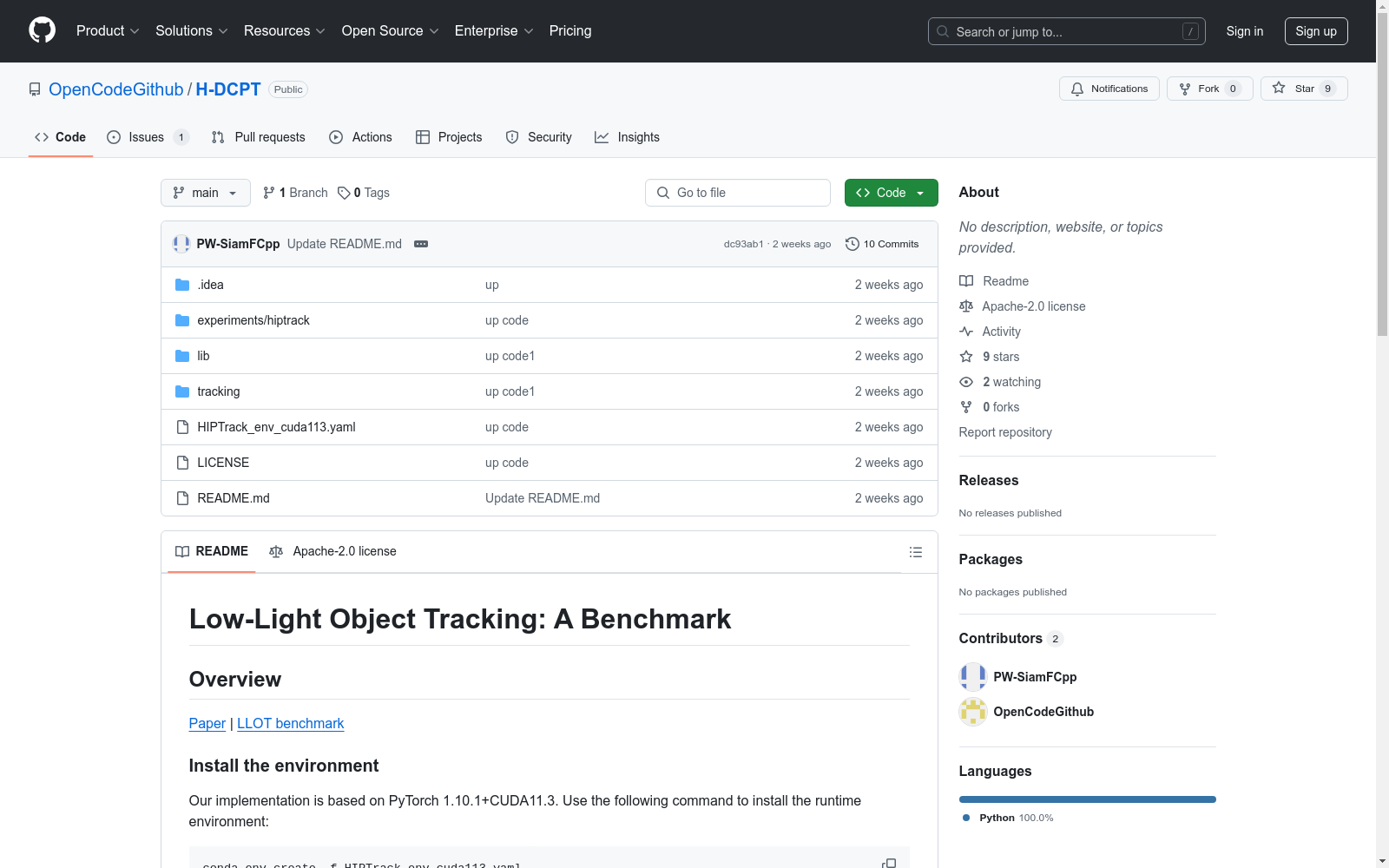Open the HIPTrack_env_cuda113.yaml file name
This screenshot has width=1389, height=868.
[276, 427]
